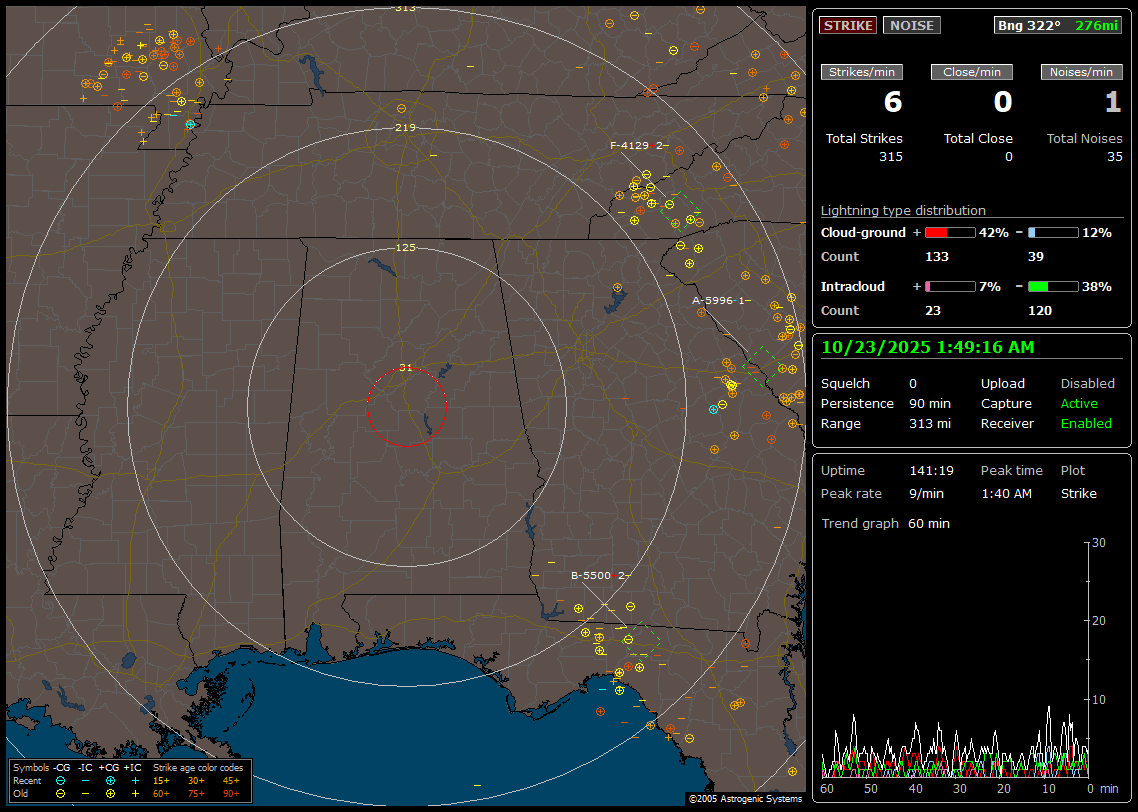Click the green date and time display
This screenshot has width=1138, height=812.
coord(928,347)
